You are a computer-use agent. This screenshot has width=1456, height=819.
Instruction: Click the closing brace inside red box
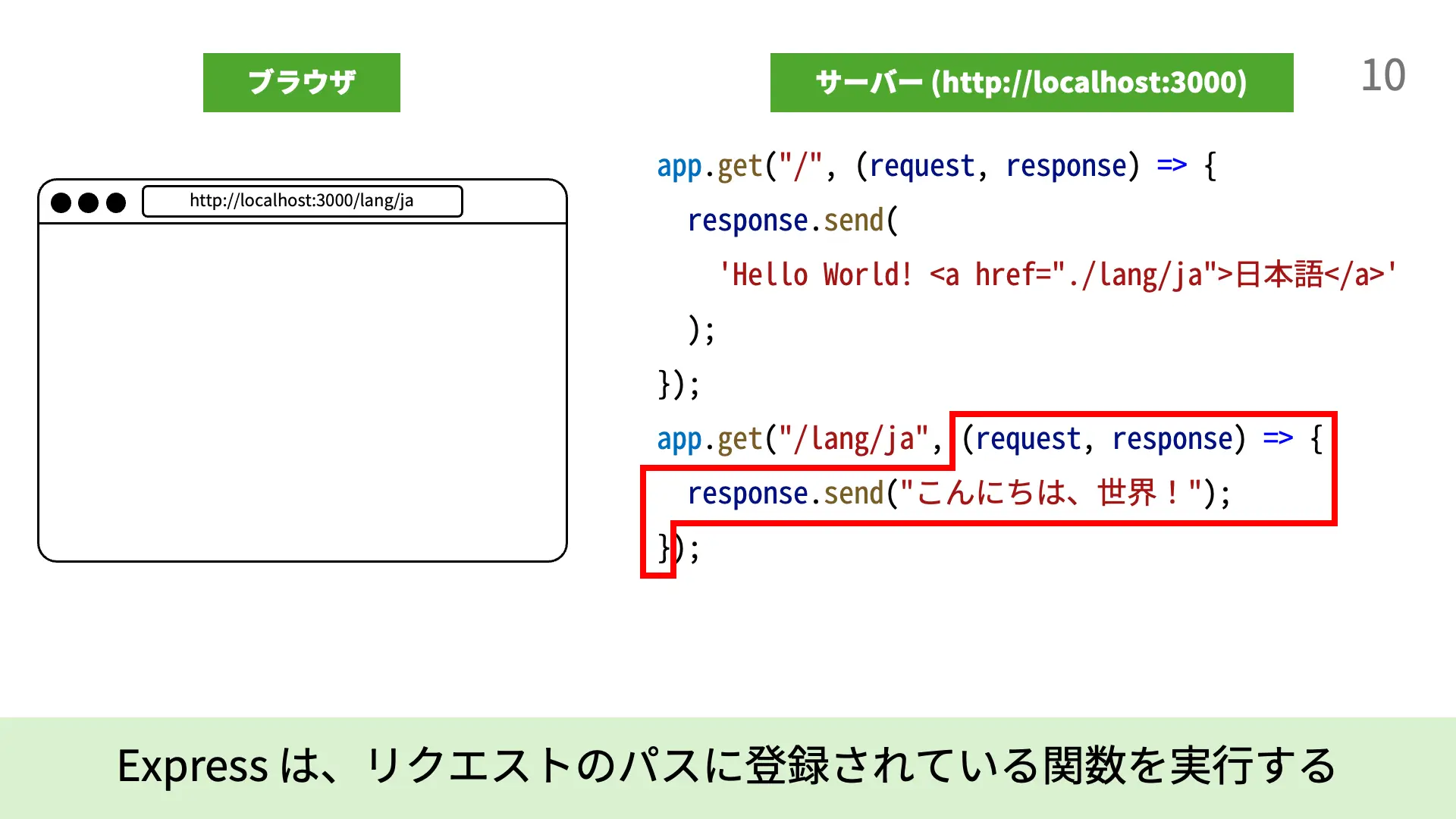(663, 548)
